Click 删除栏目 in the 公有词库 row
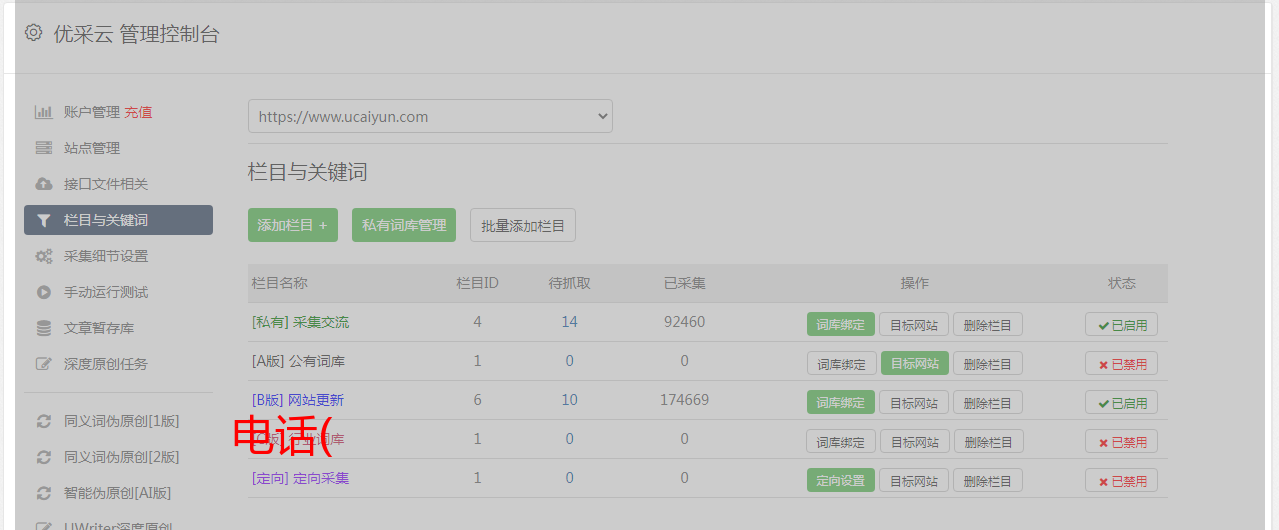 tap(988, 363)
